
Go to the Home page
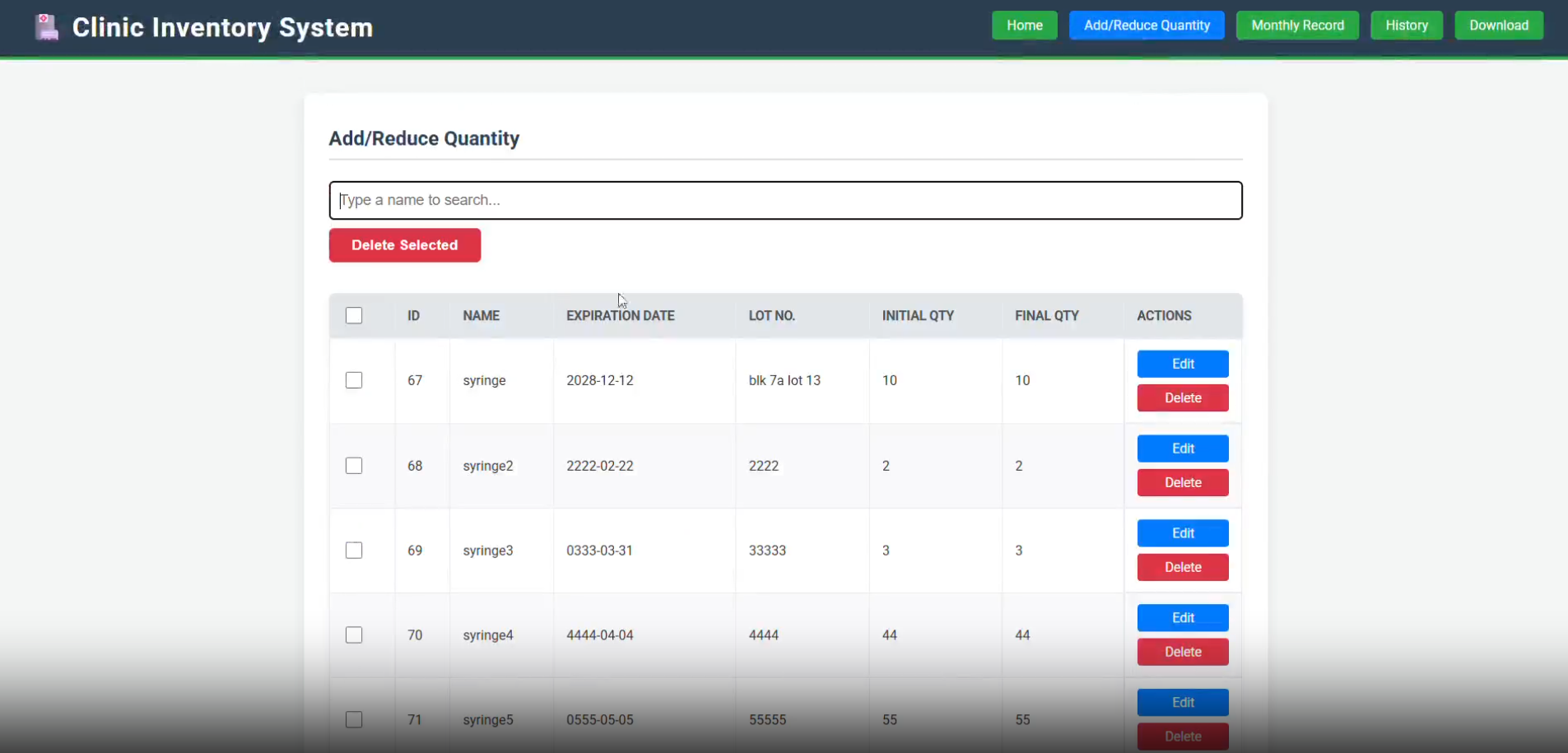[1024, 26]
